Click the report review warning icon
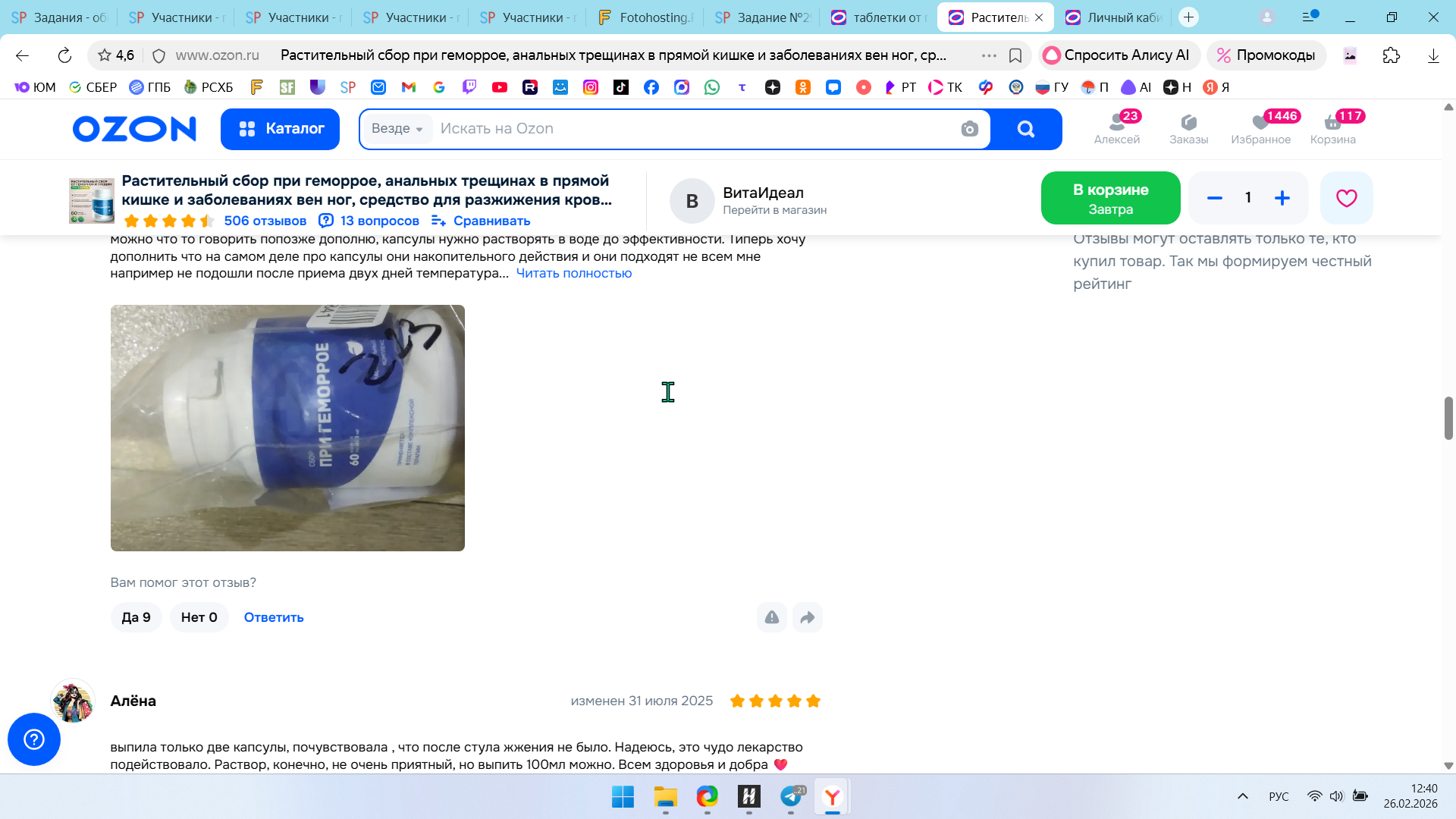1456x819 pixels. (x=771, y=617)
